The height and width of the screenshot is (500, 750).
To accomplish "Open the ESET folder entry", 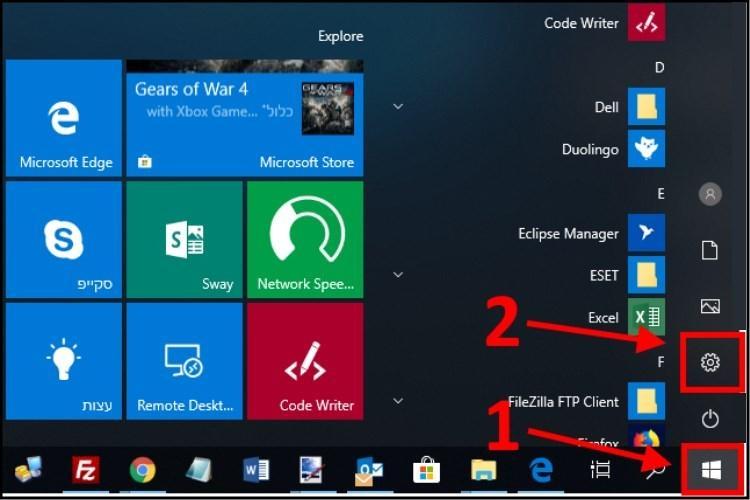I will (x=627, y=275).
